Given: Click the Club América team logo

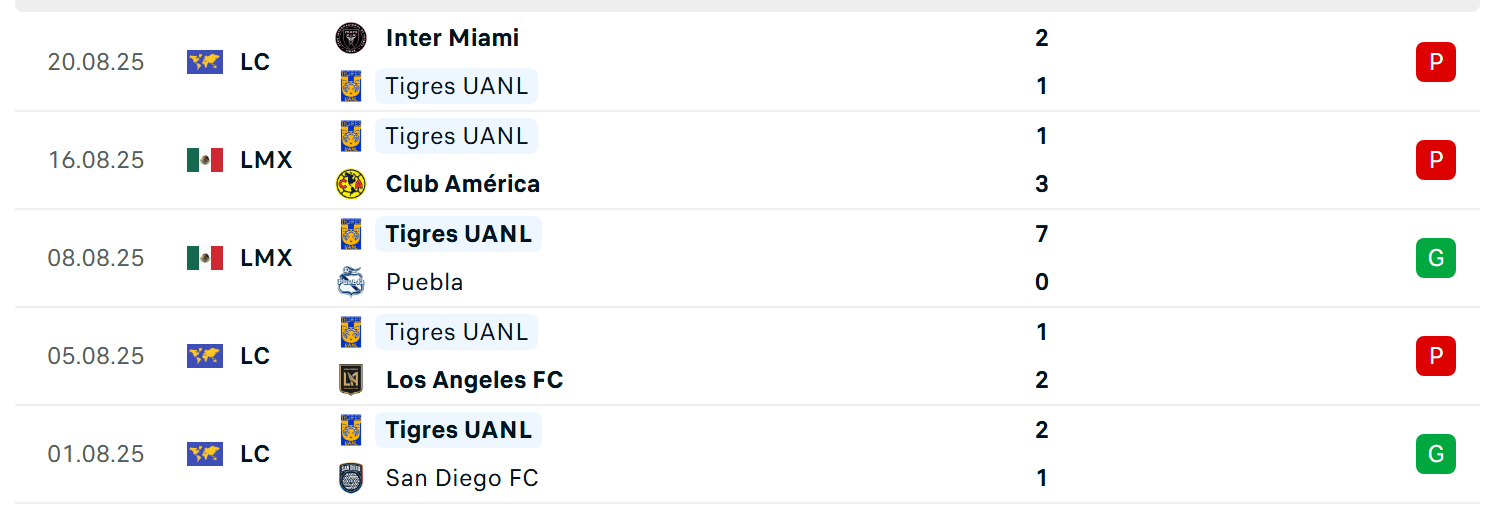Looking at the screenshot, I should pyautogui.click(x=350, y=184).
